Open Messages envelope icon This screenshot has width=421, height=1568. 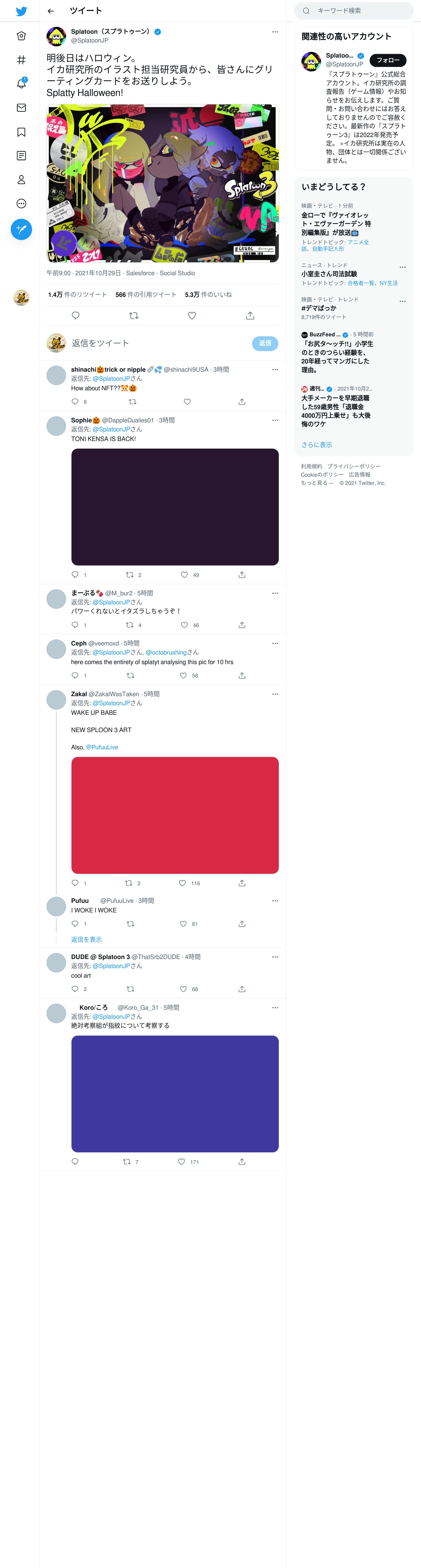pyautogui.click(x=21, y=108)
